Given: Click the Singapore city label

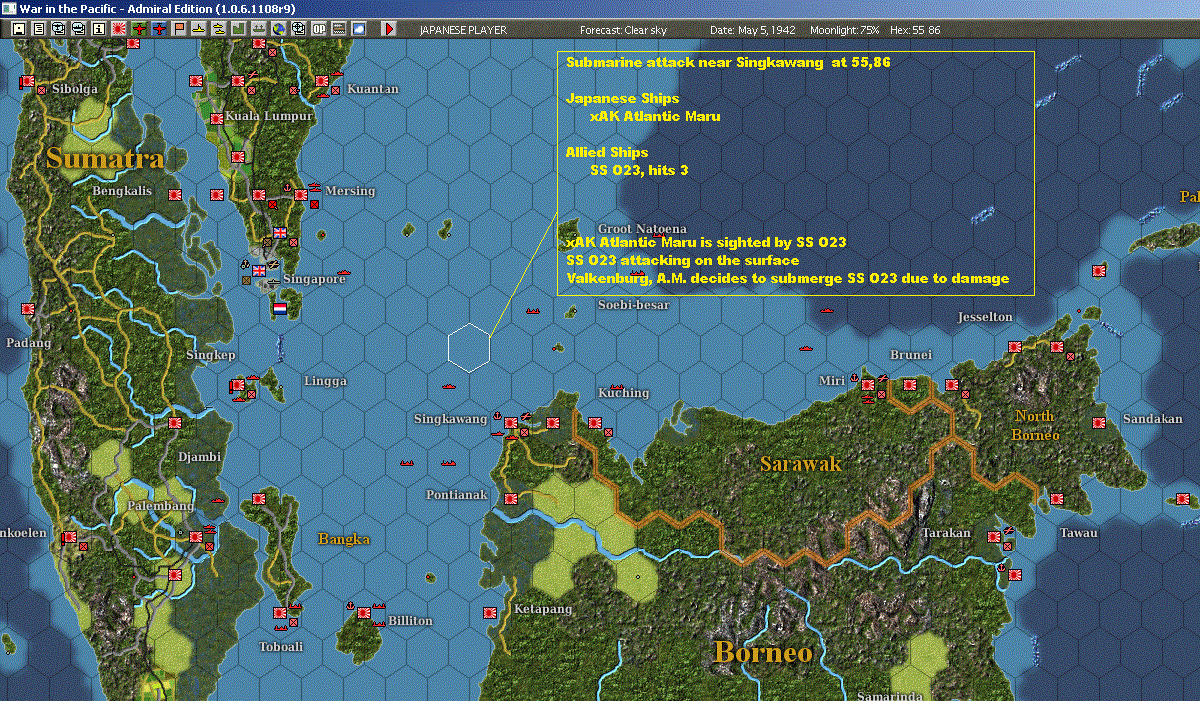Looking at the screenshot, I should [314, 279].
